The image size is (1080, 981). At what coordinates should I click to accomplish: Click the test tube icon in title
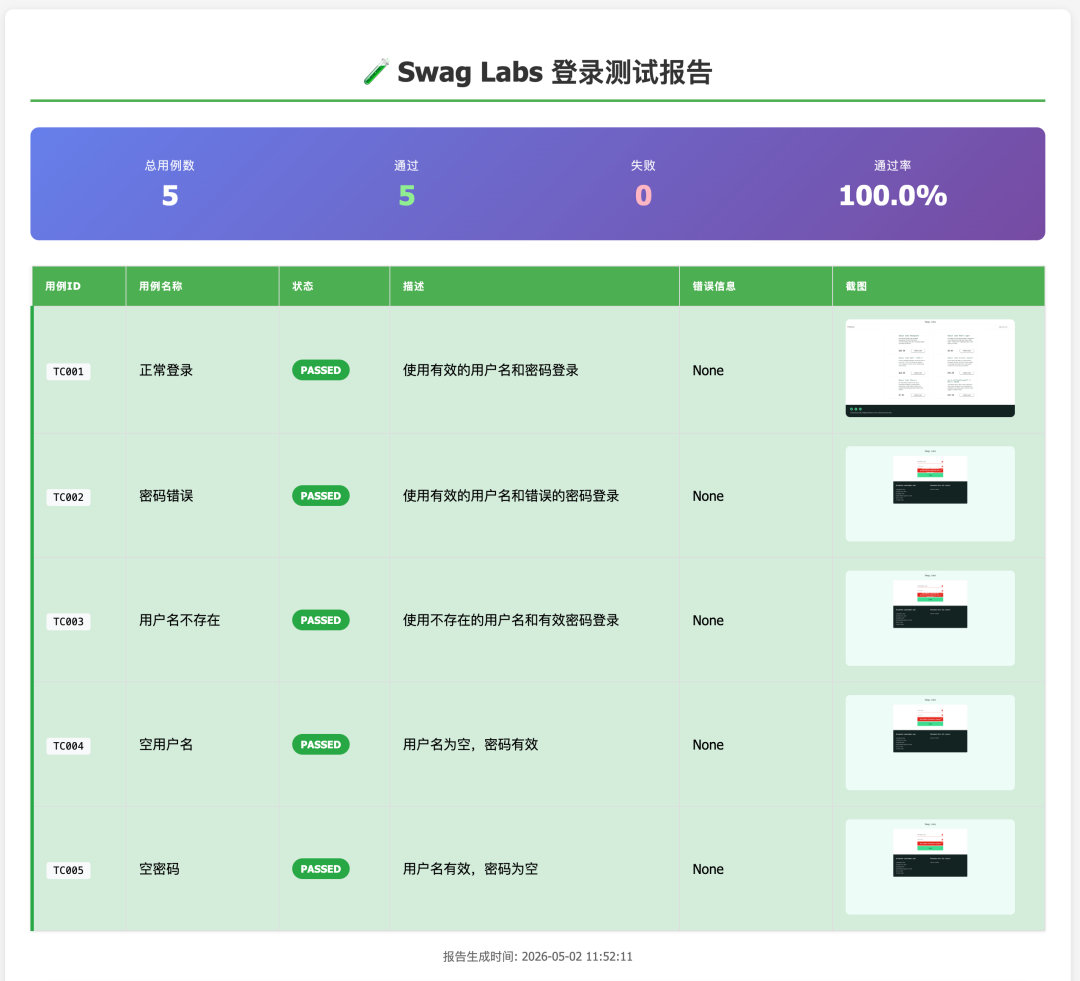click(x=376, y=72)
